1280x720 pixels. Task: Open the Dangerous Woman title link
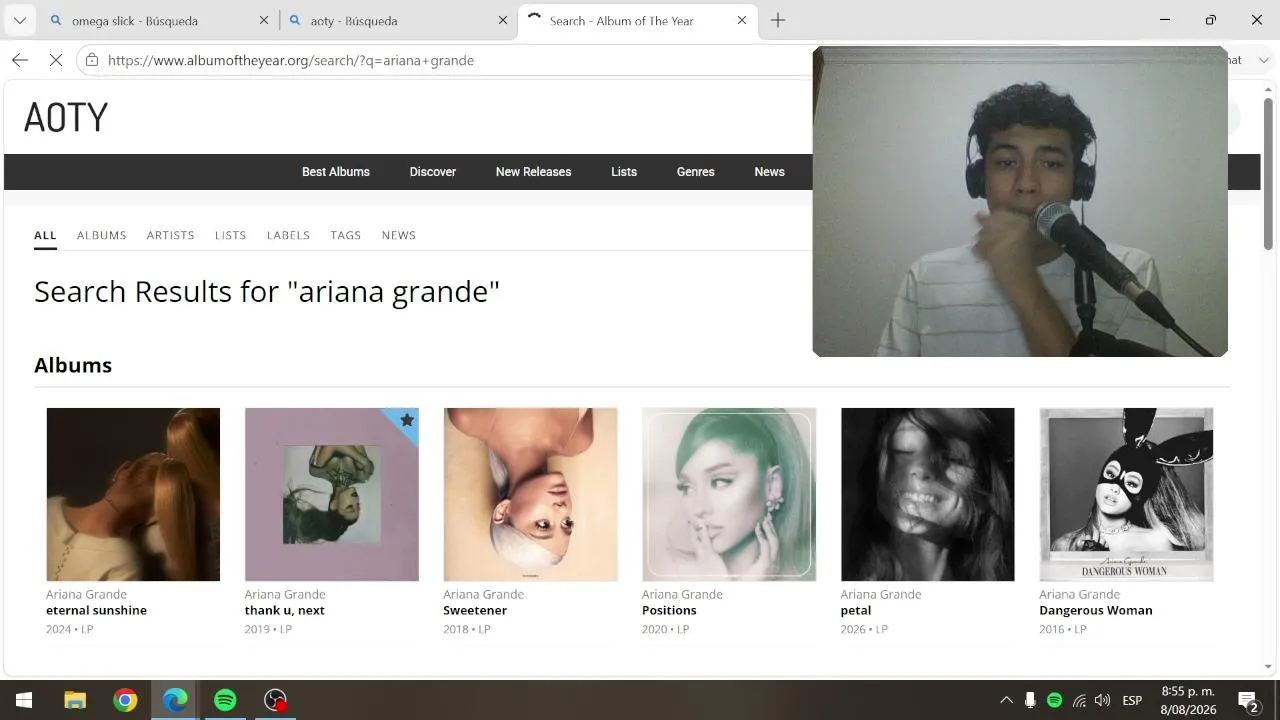coord(1096,610)
